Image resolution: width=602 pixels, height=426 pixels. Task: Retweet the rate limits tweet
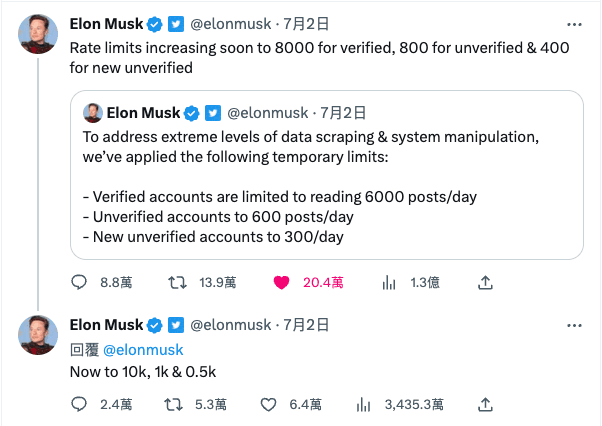coord(177,283)
